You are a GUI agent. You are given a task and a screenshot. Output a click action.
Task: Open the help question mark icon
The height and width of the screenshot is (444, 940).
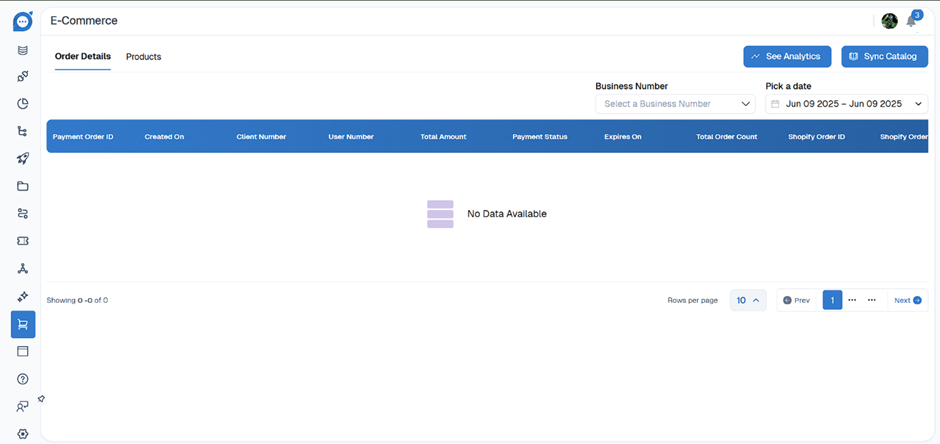tap(22, 379)
